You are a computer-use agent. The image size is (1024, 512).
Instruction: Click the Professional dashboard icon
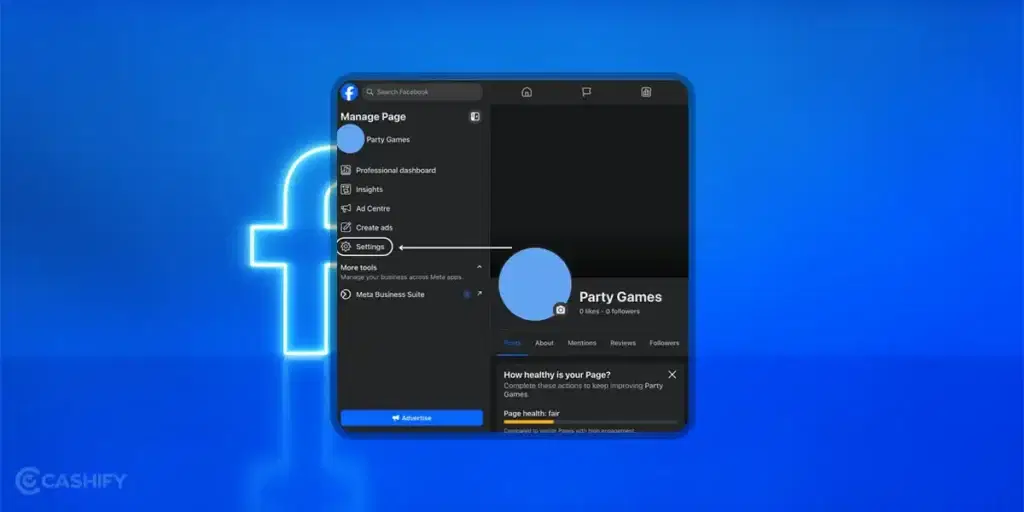coord(345,170)
